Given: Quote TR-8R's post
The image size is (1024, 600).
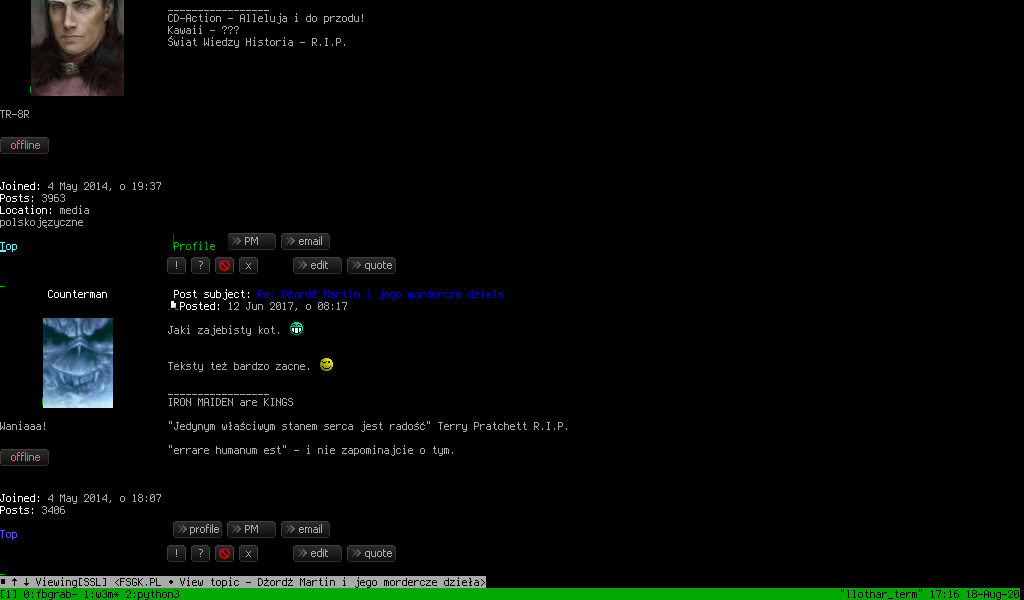Looking at the screenshot, I should 371,266.
